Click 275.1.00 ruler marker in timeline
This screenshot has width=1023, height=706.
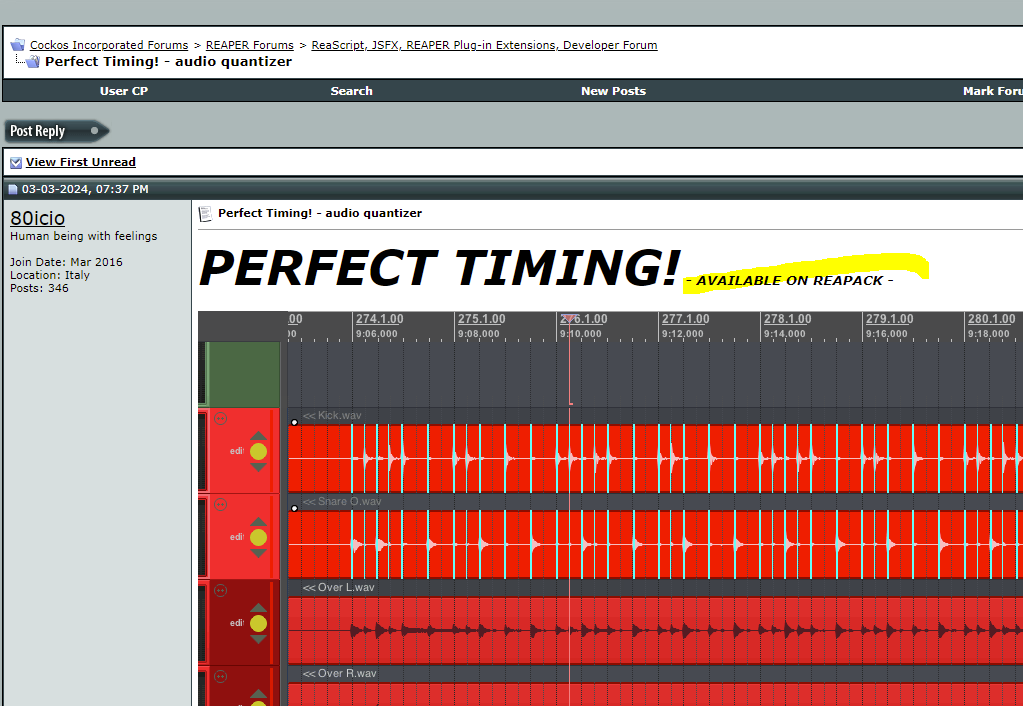481,319
